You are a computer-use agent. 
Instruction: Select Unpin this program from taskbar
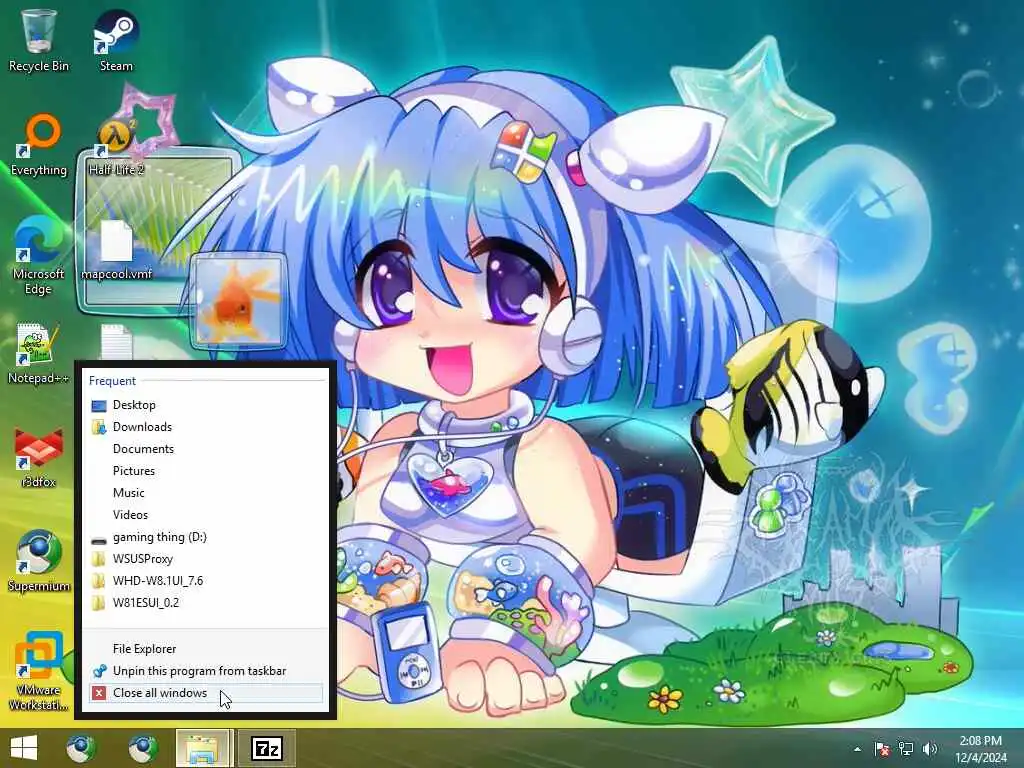[x=206, y=671]
